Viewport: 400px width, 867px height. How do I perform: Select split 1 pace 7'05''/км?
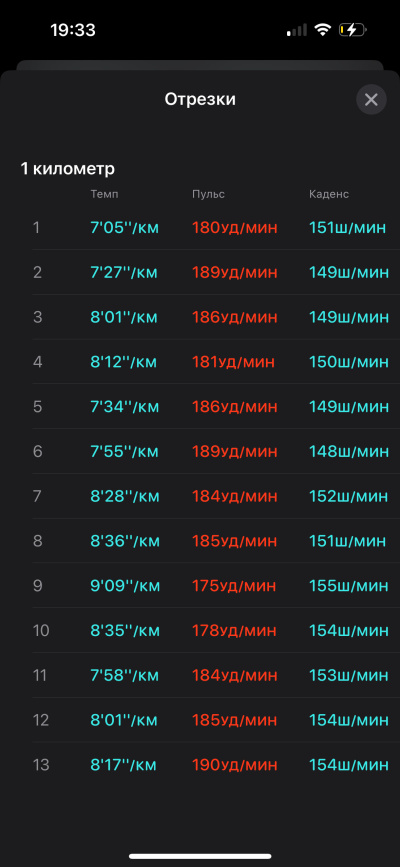(124, 227)
